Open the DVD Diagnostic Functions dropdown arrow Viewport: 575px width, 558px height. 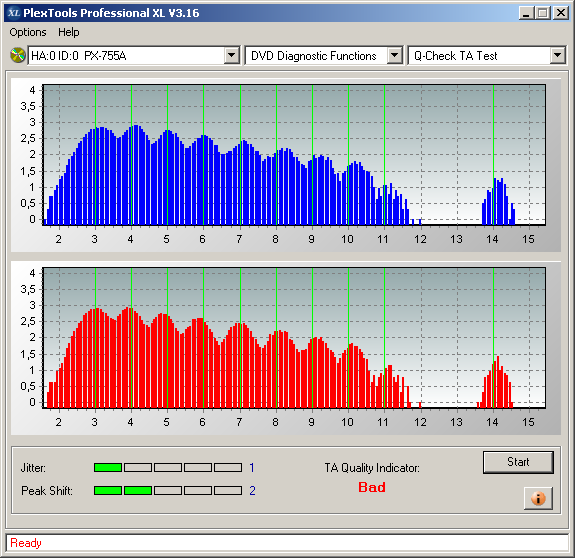(x=395, y=56)
